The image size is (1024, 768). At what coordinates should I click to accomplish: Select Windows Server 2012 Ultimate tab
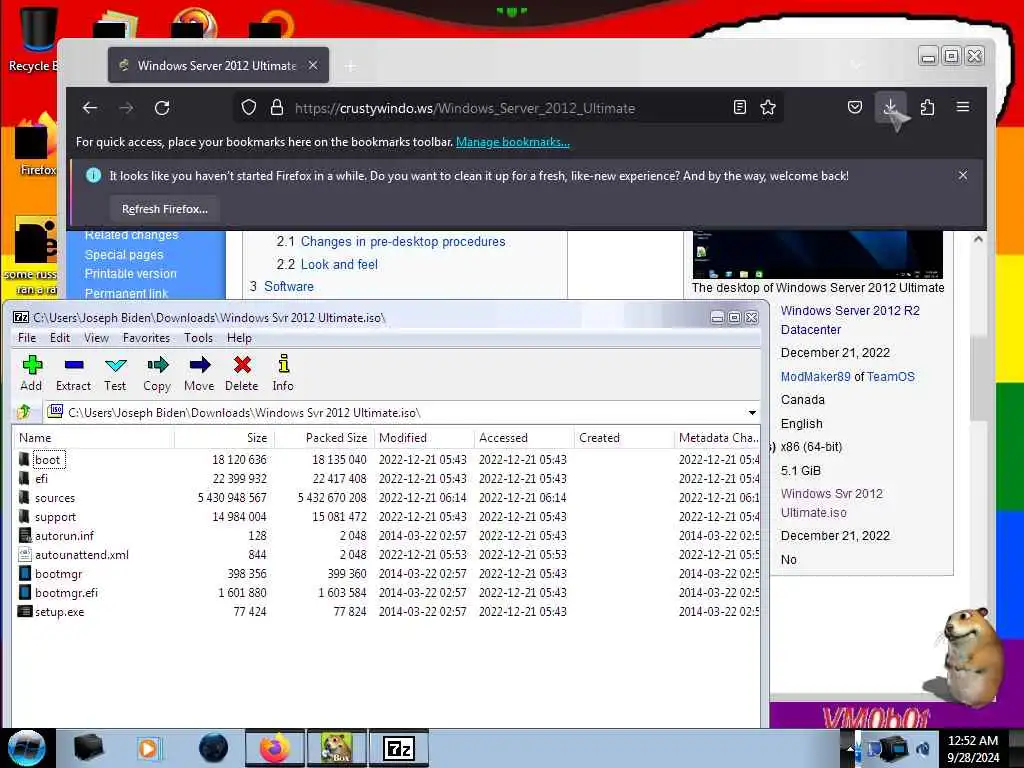click(218, 65)
